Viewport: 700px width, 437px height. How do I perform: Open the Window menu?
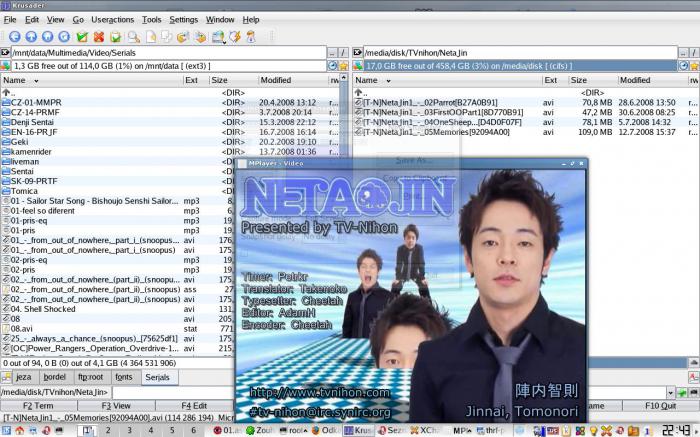coord(220,20)
